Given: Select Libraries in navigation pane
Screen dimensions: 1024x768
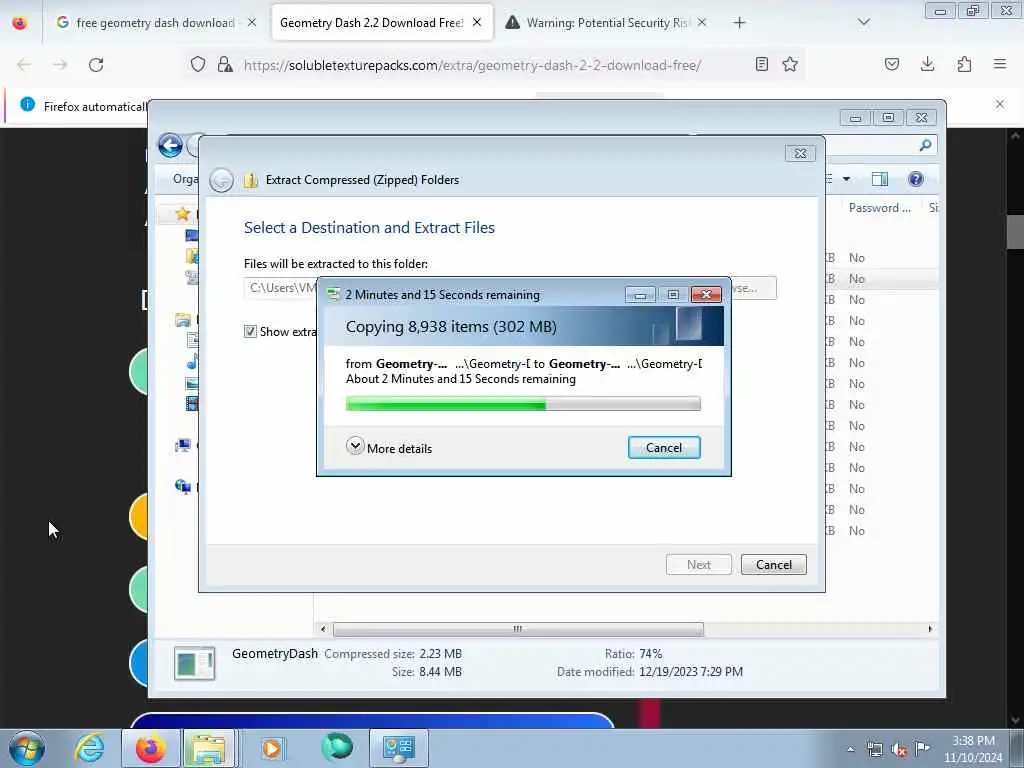Looking at the screenshot, I should click(183, 320).
